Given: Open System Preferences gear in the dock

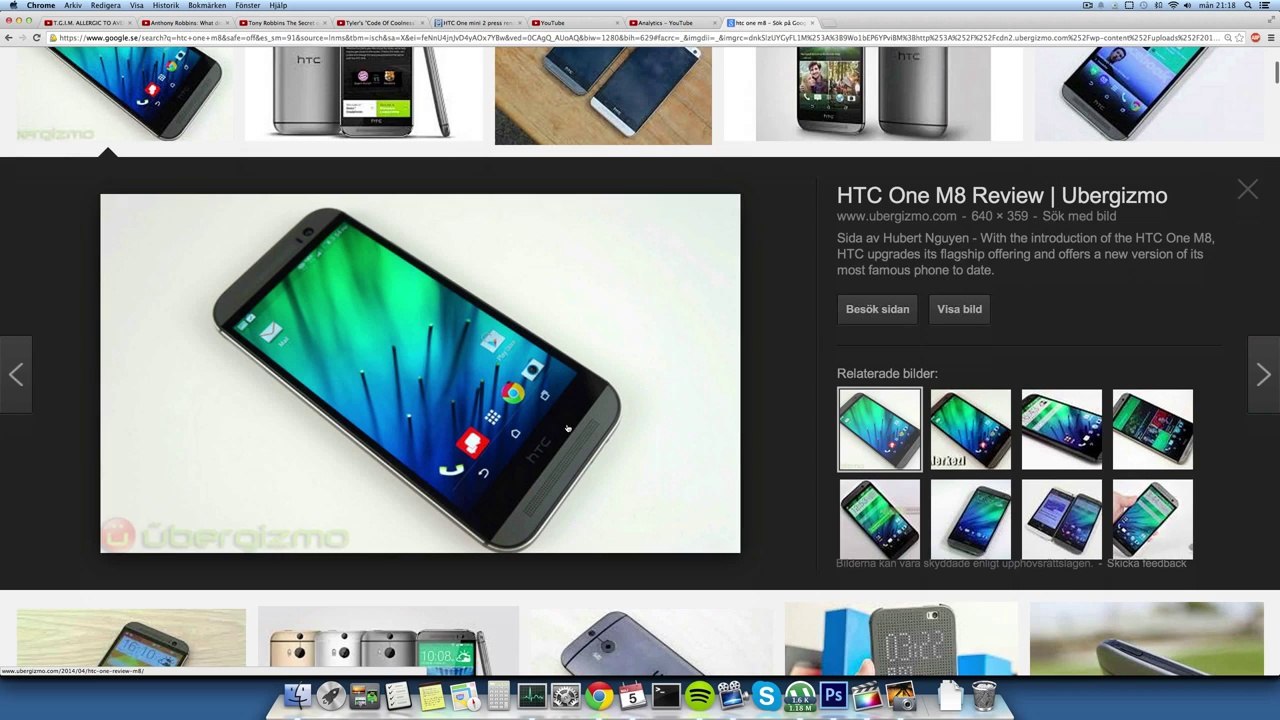Looking at the screenshot, I should point(565,695).
